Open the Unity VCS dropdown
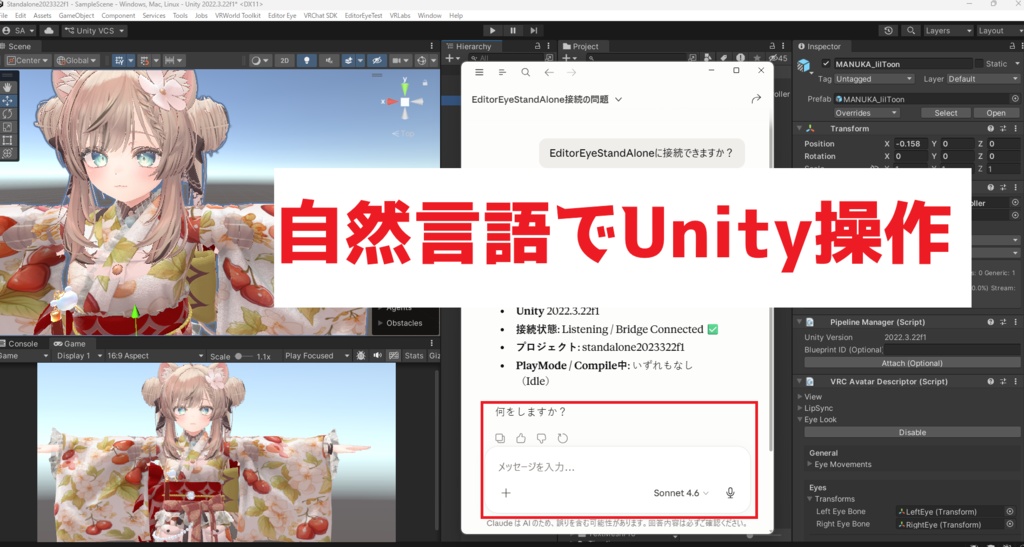This screenshot has height=547, width=1024. click(x=95, y=31)
